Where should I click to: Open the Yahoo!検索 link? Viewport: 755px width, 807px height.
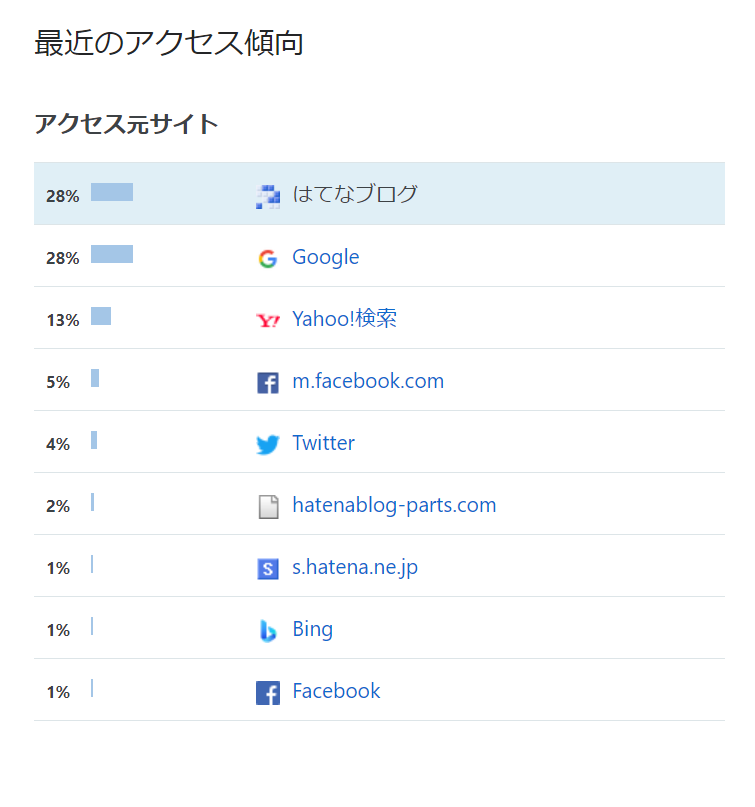coord(344,319)
